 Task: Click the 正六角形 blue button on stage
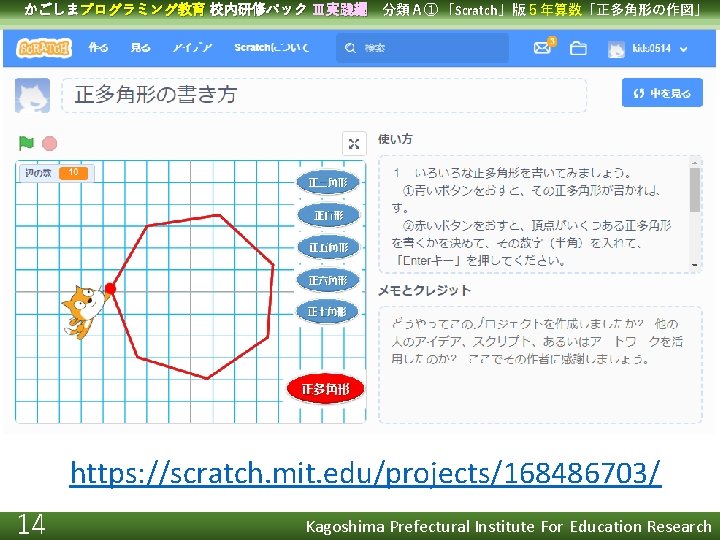327,280
